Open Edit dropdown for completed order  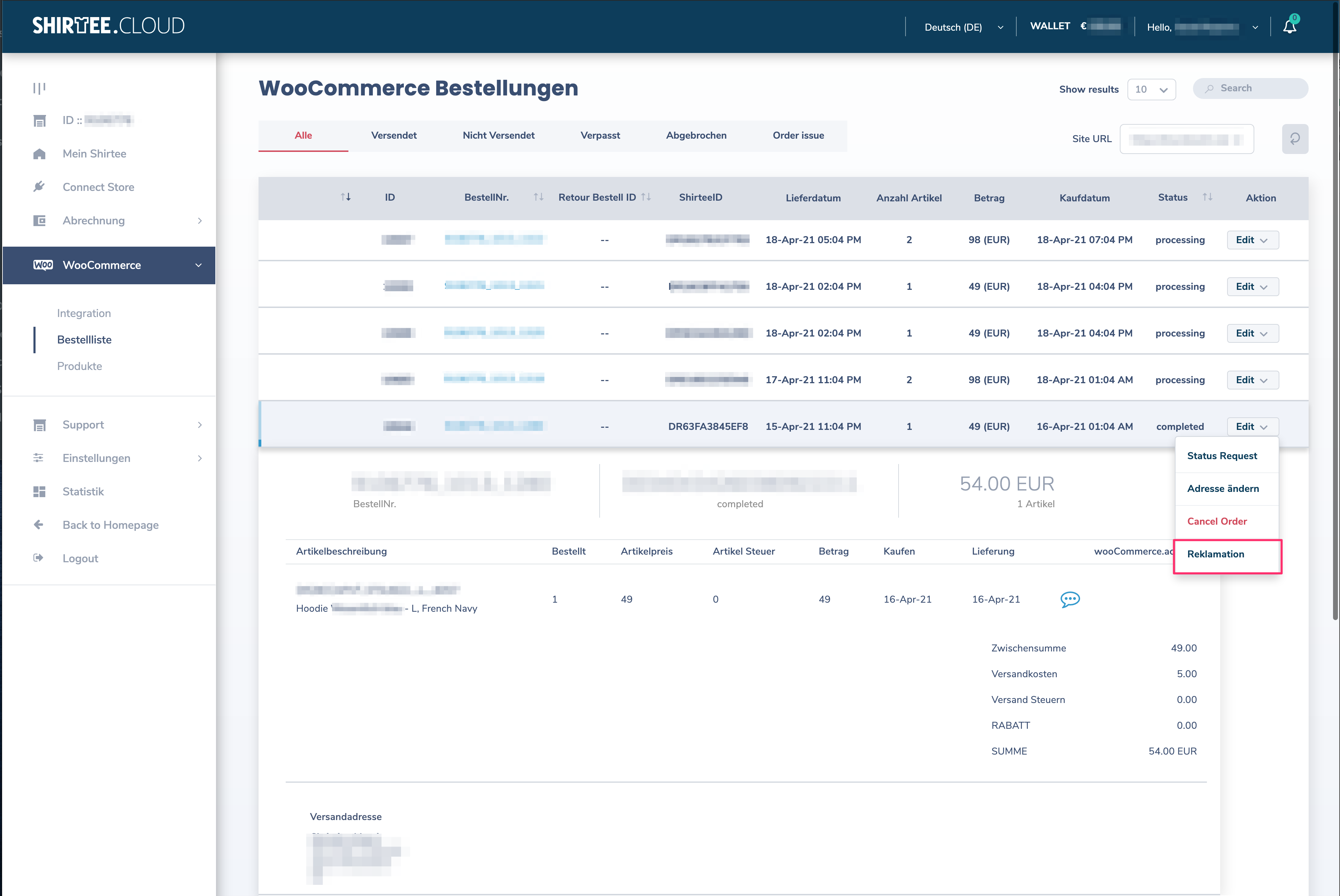(x=1252, y=426)
